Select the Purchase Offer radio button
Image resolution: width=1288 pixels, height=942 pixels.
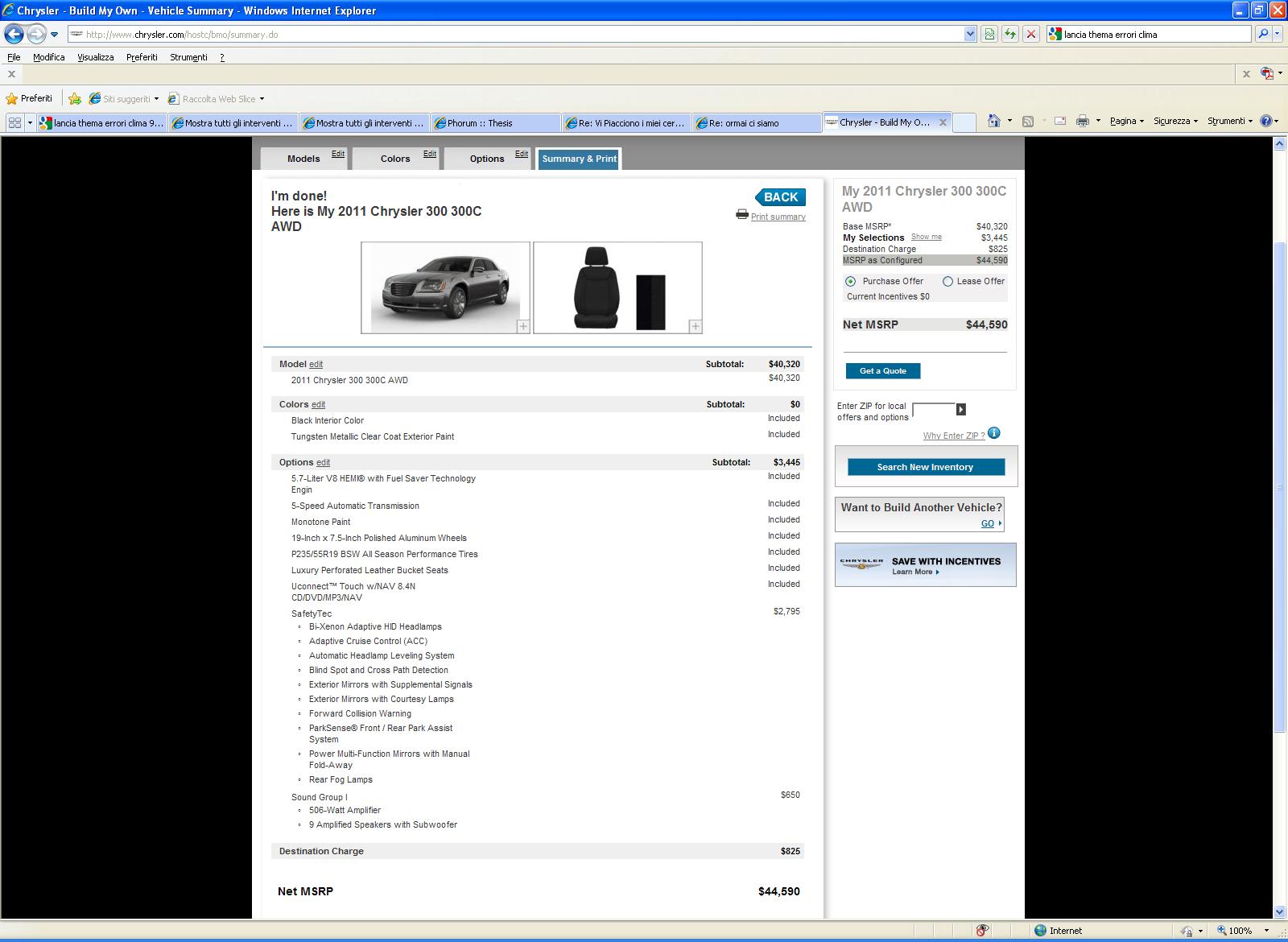[x=850, y=282]
